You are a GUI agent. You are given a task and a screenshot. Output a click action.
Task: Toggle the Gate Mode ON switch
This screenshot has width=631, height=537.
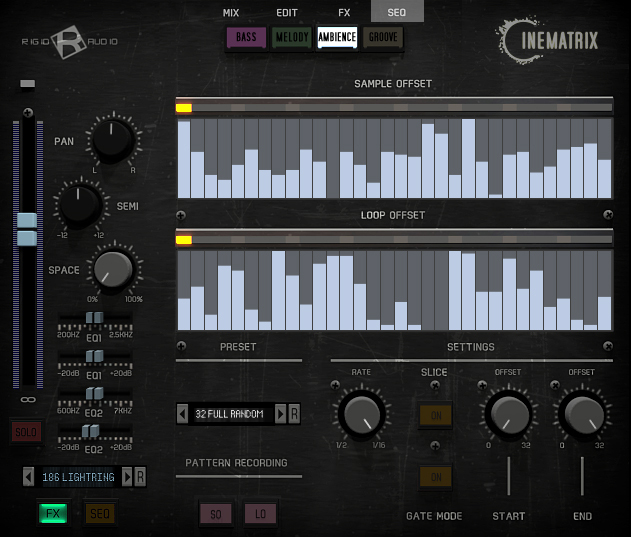tap(435, 477)
